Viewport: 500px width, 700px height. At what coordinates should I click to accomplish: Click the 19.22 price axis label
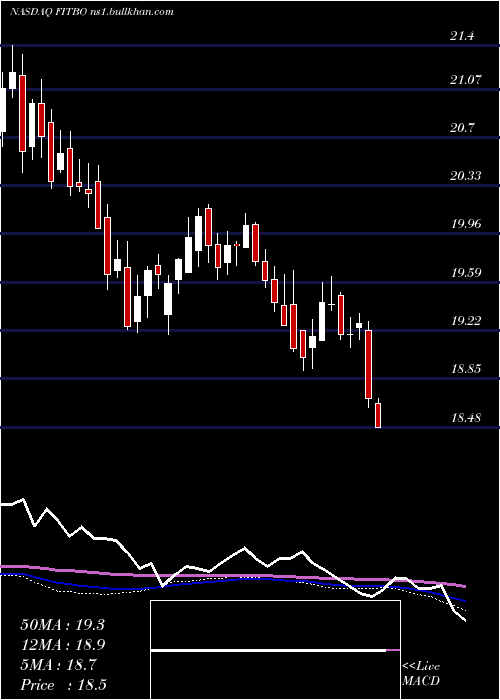(x=466, y=321)
